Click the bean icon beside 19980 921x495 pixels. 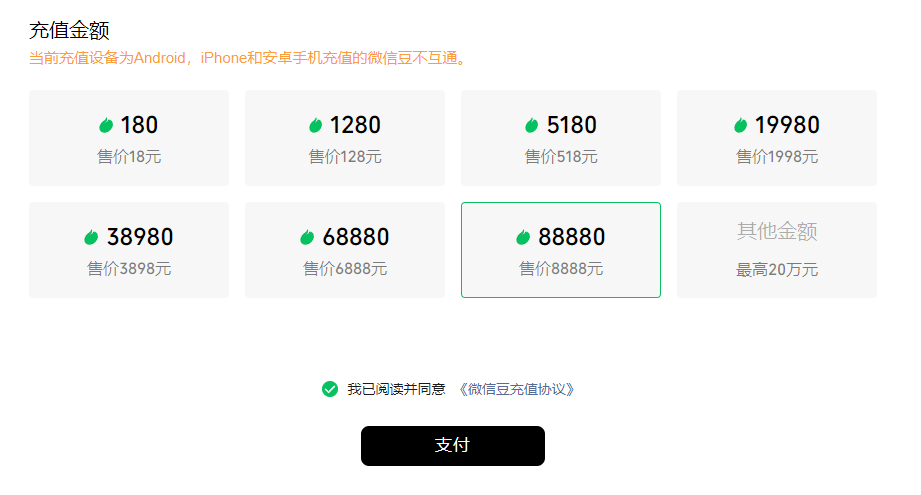pos(740,125)
